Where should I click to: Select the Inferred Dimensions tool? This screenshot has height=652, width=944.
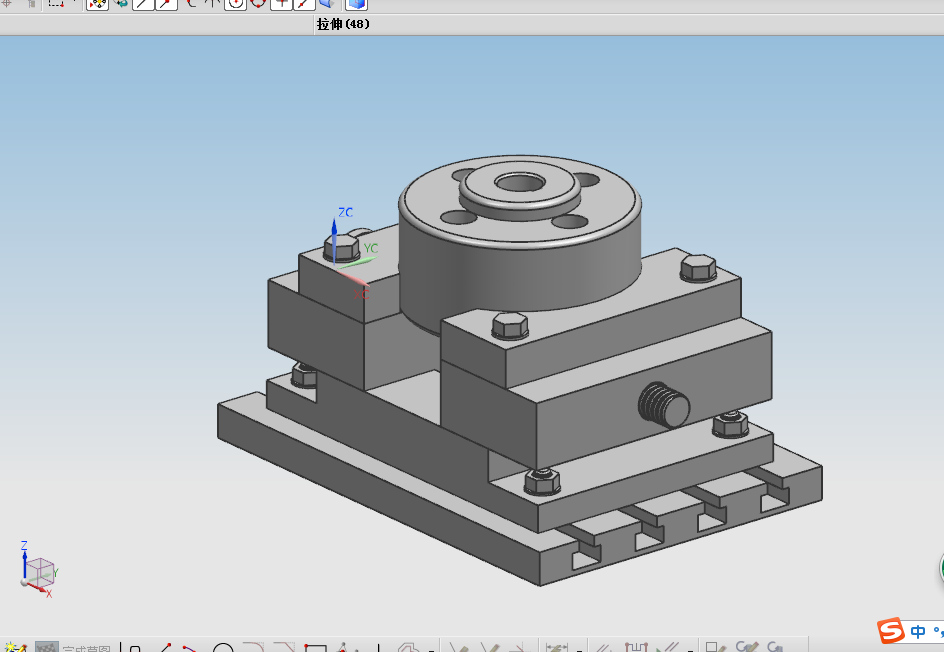point(556,647)
